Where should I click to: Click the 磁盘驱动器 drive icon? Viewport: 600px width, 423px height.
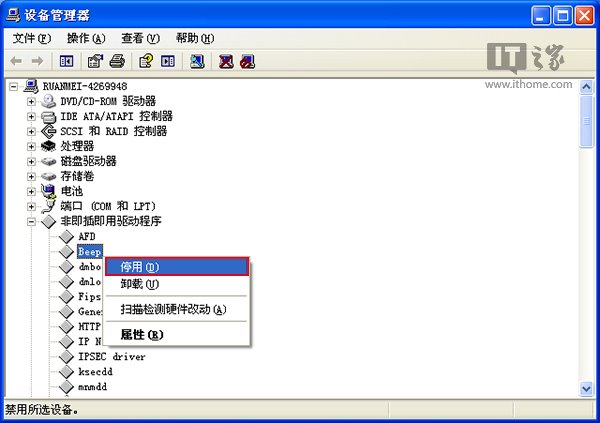coord(49,161)
